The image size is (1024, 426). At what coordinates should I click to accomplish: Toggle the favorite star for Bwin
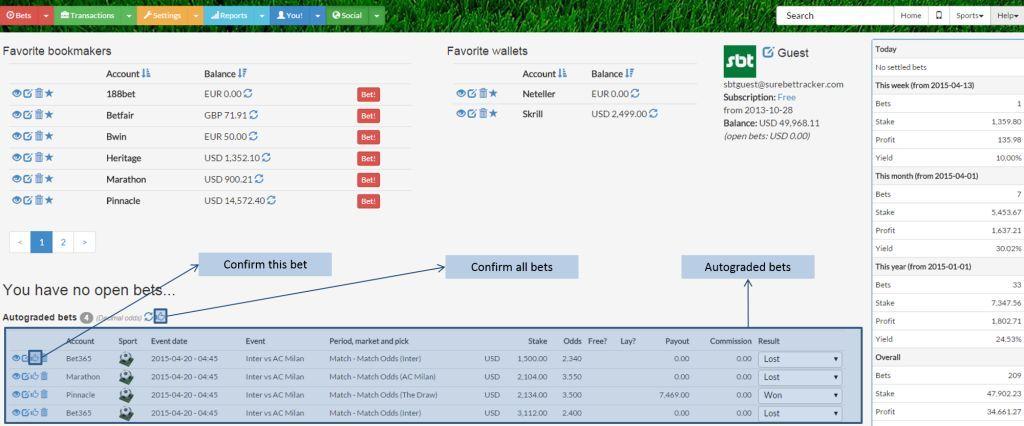(x=49, y=136)
